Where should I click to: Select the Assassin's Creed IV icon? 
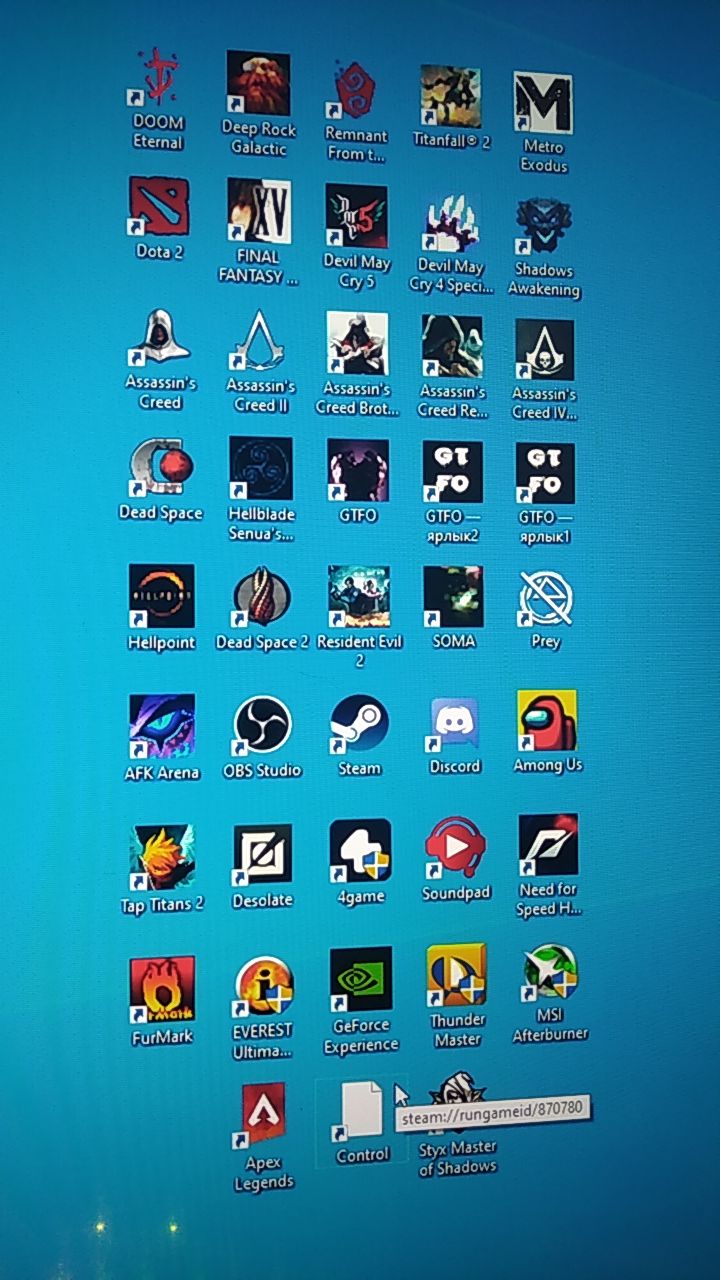(x=545, y=350)
